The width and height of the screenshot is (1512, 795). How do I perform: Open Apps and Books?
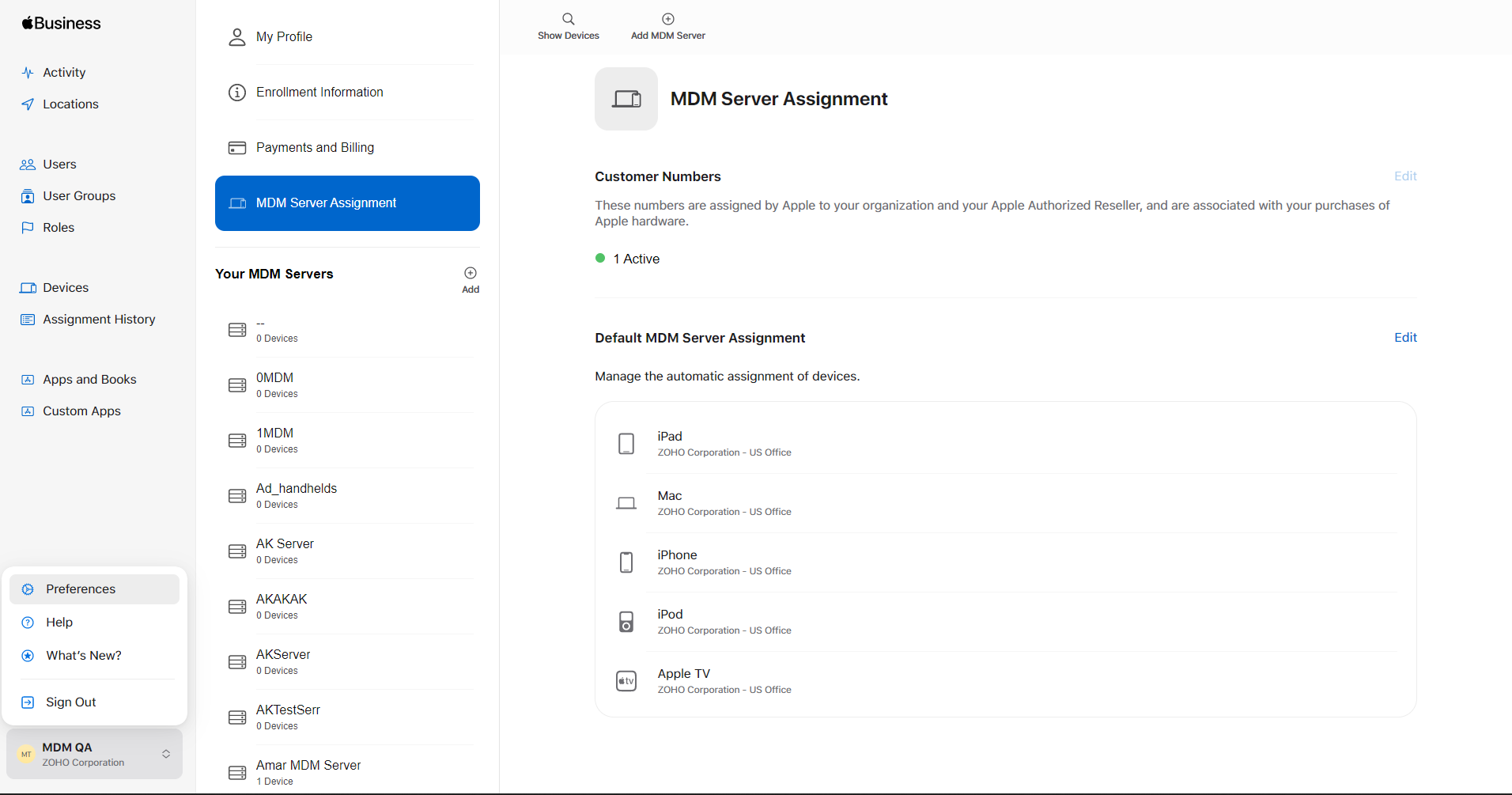click(89, 380)
